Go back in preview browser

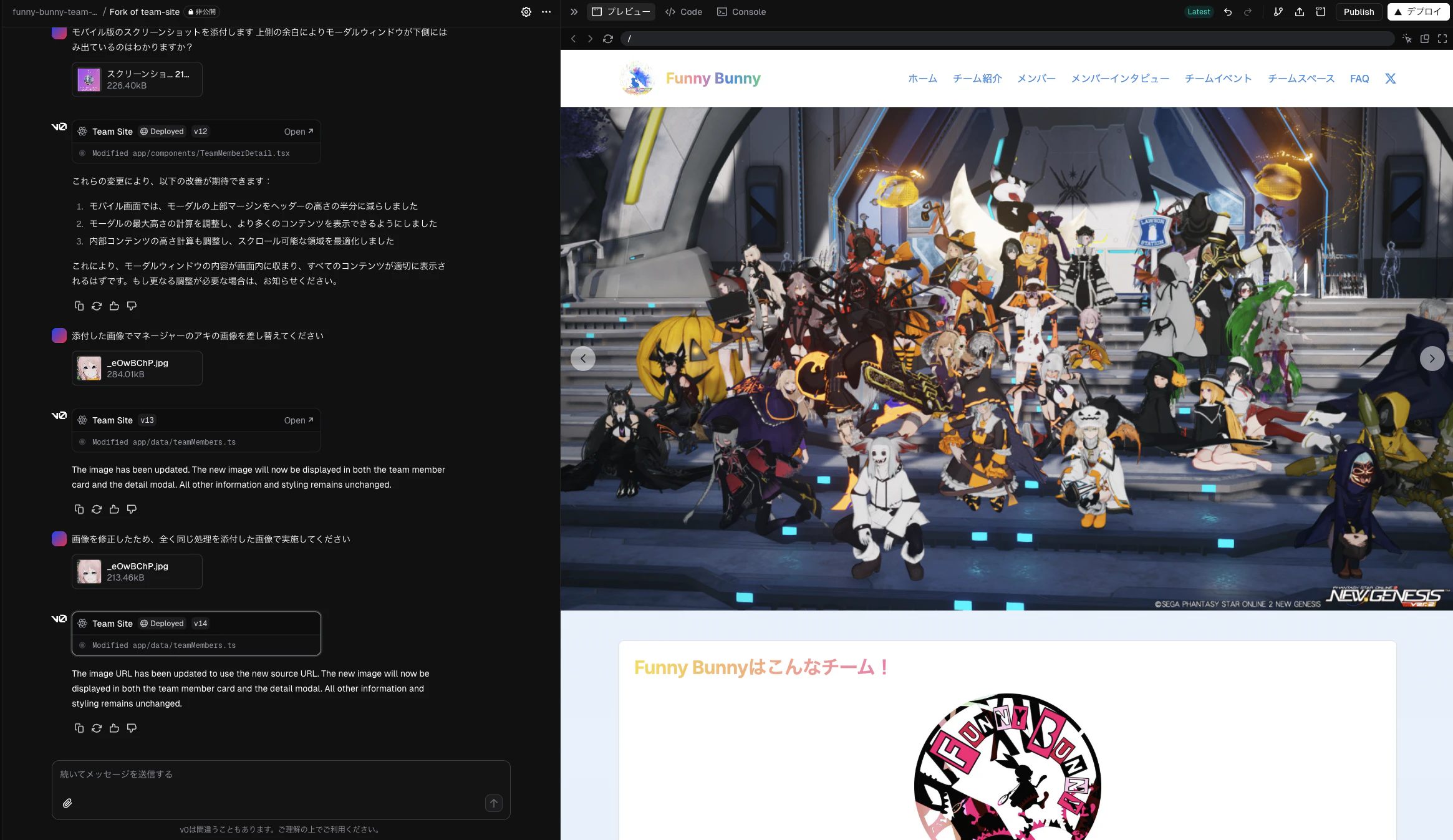pos(573,39)
